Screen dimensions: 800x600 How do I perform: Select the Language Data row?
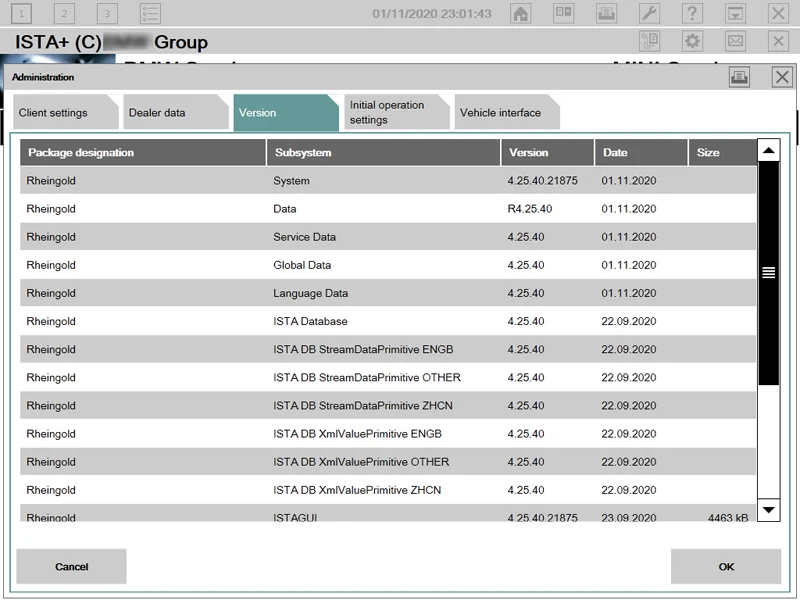[388, 293]
